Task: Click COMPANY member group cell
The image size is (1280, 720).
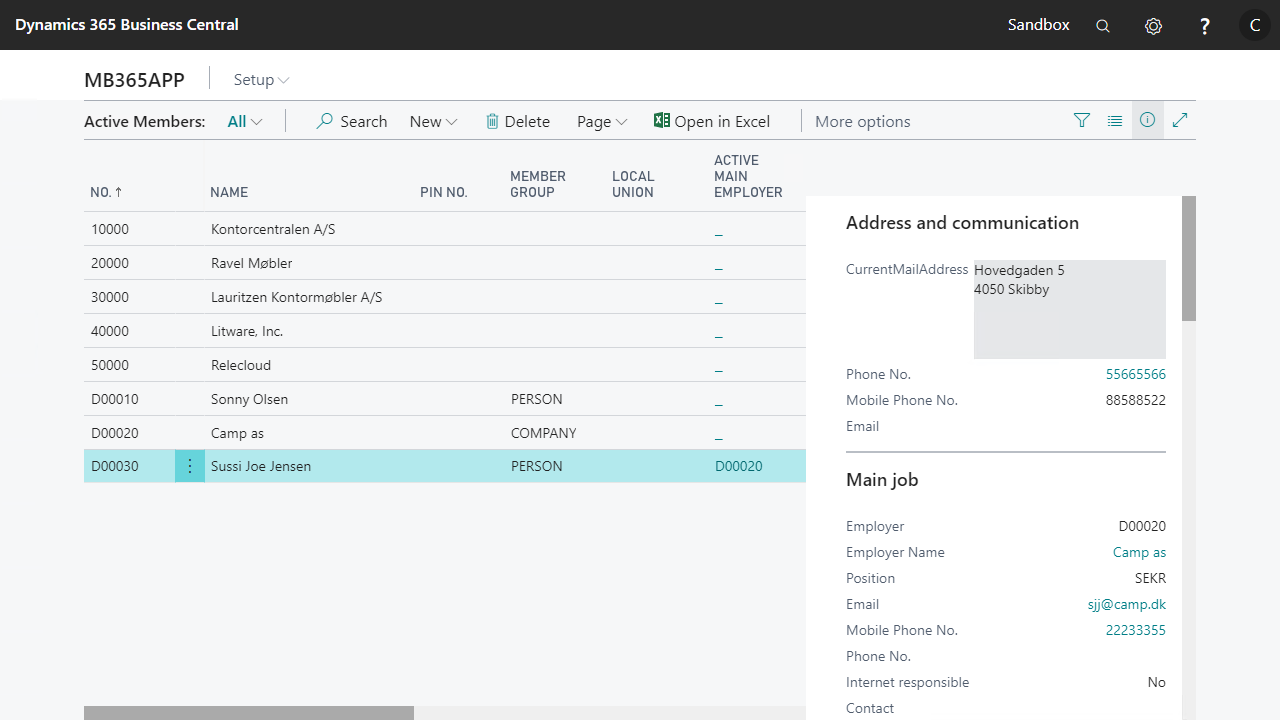Action: (544, 433)
